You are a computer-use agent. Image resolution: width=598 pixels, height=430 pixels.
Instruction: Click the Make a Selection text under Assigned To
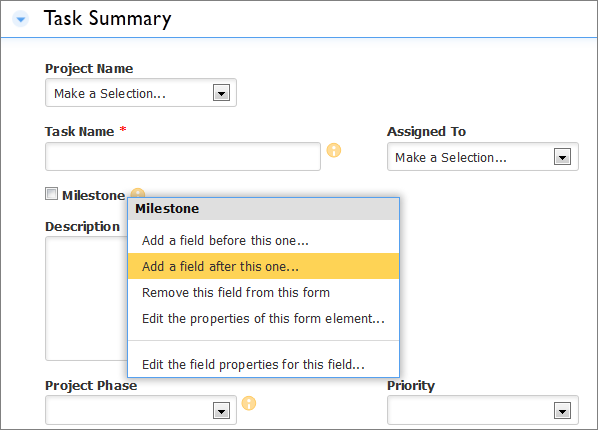(x=451, y=158)
